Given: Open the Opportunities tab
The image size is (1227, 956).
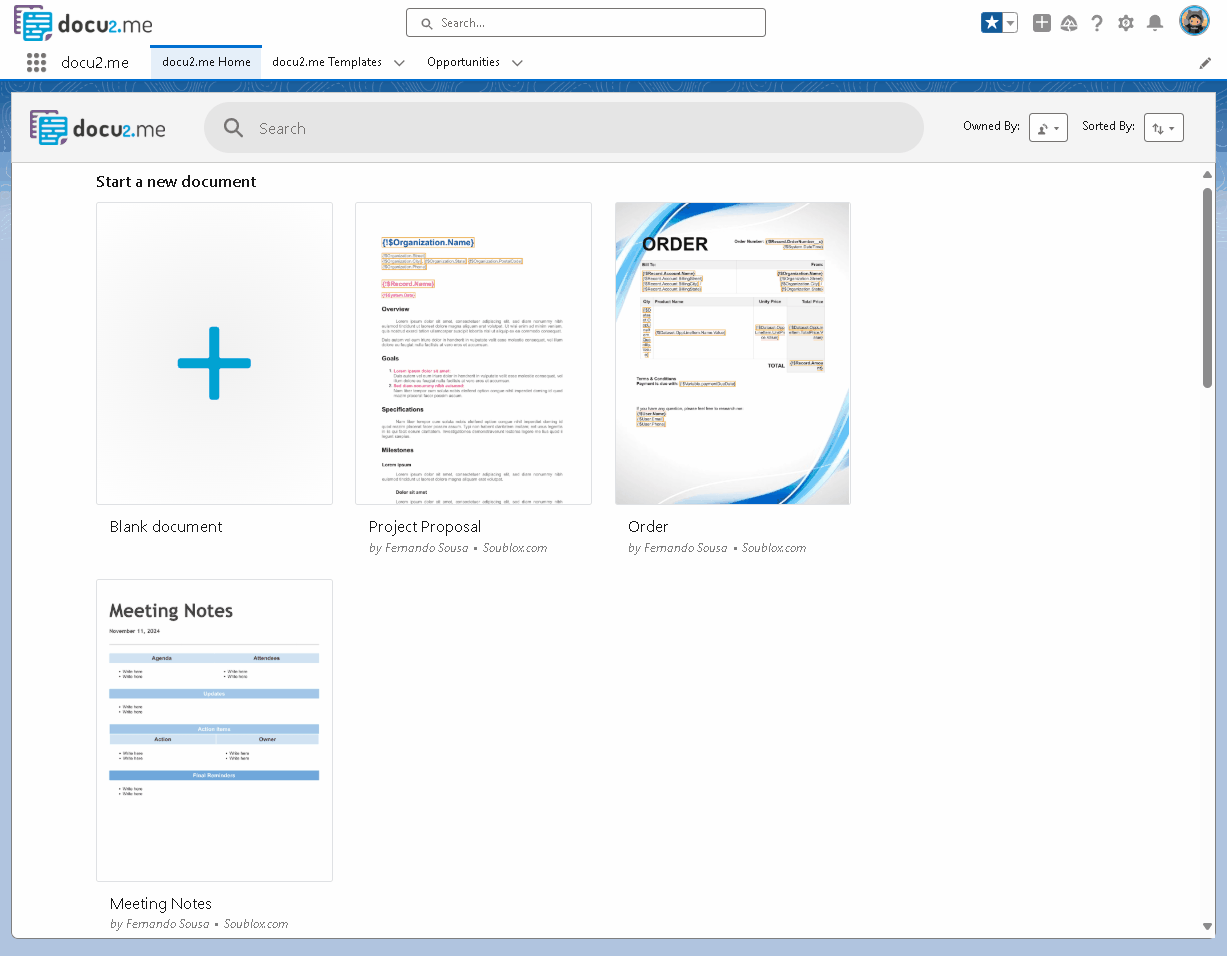Looking at the screenshot, I should coord(463,62).
